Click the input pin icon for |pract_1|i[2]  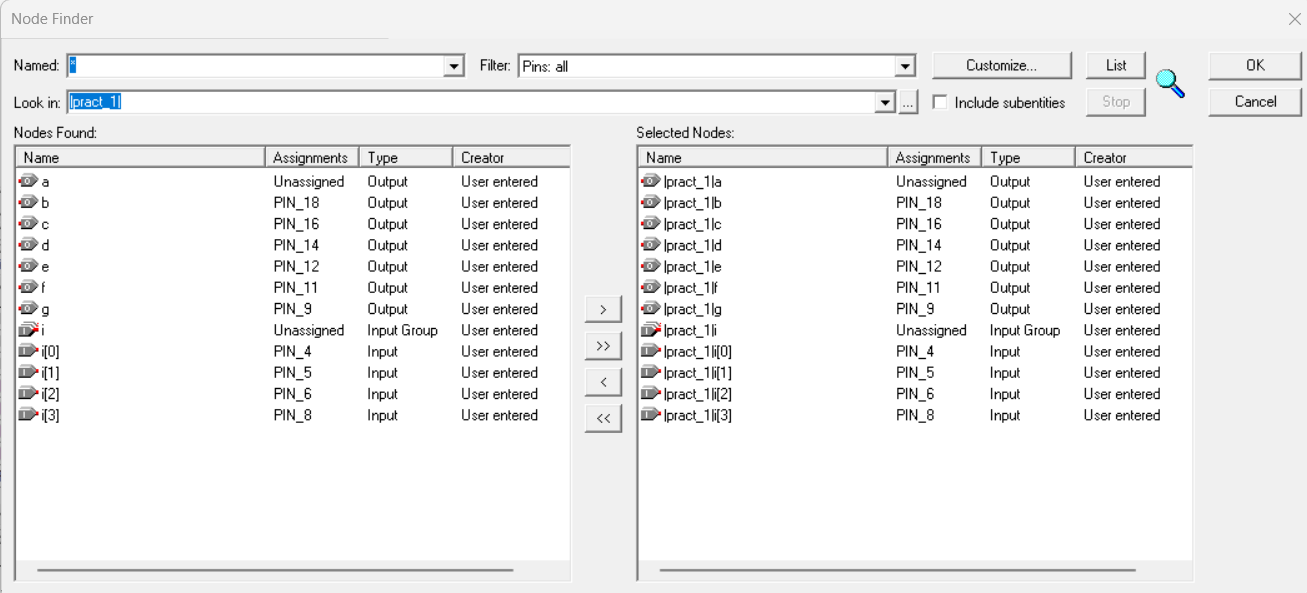(x=651, y=394)
